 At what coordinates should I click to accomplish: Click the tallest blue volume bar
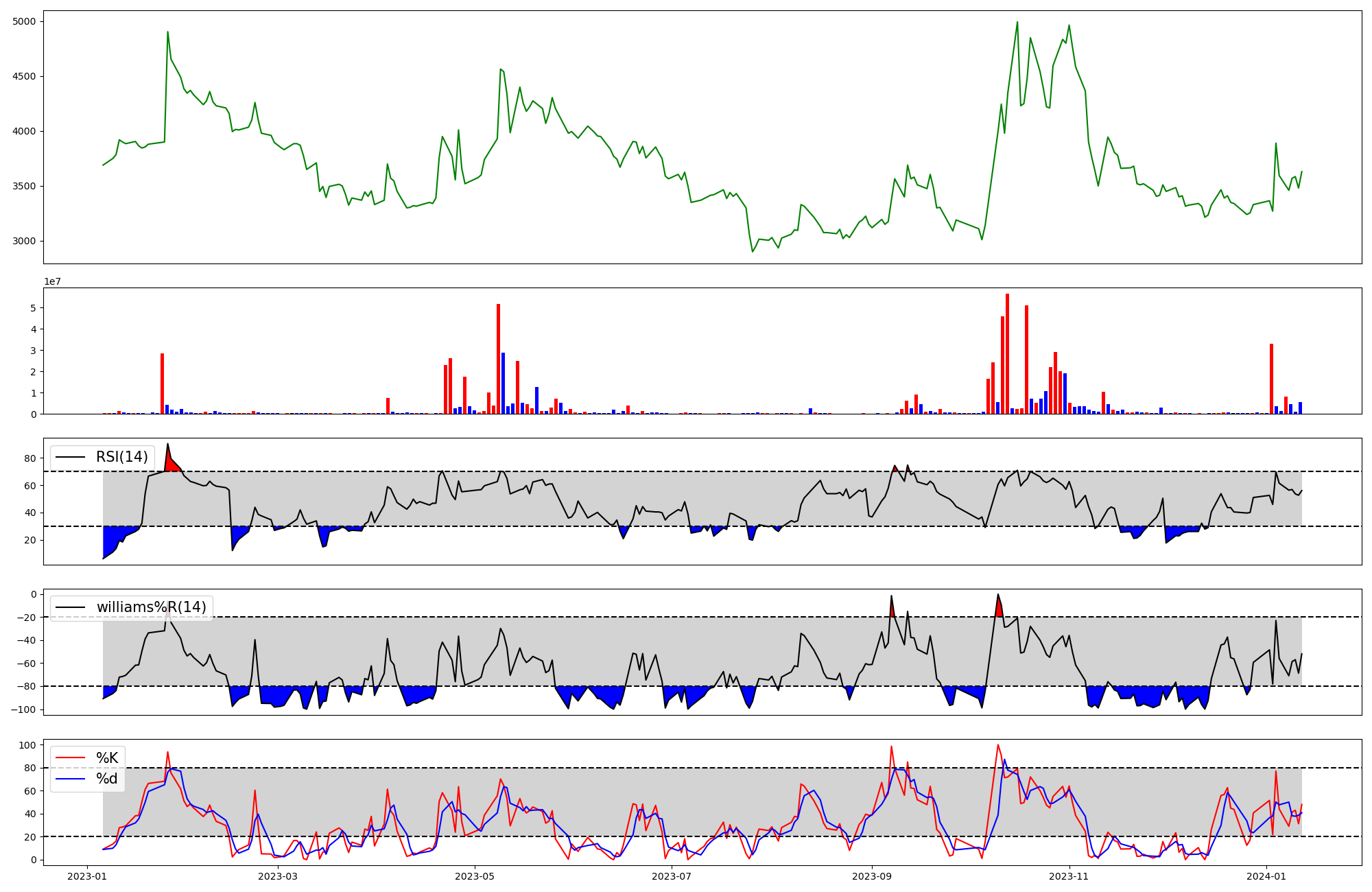(503, 383)
